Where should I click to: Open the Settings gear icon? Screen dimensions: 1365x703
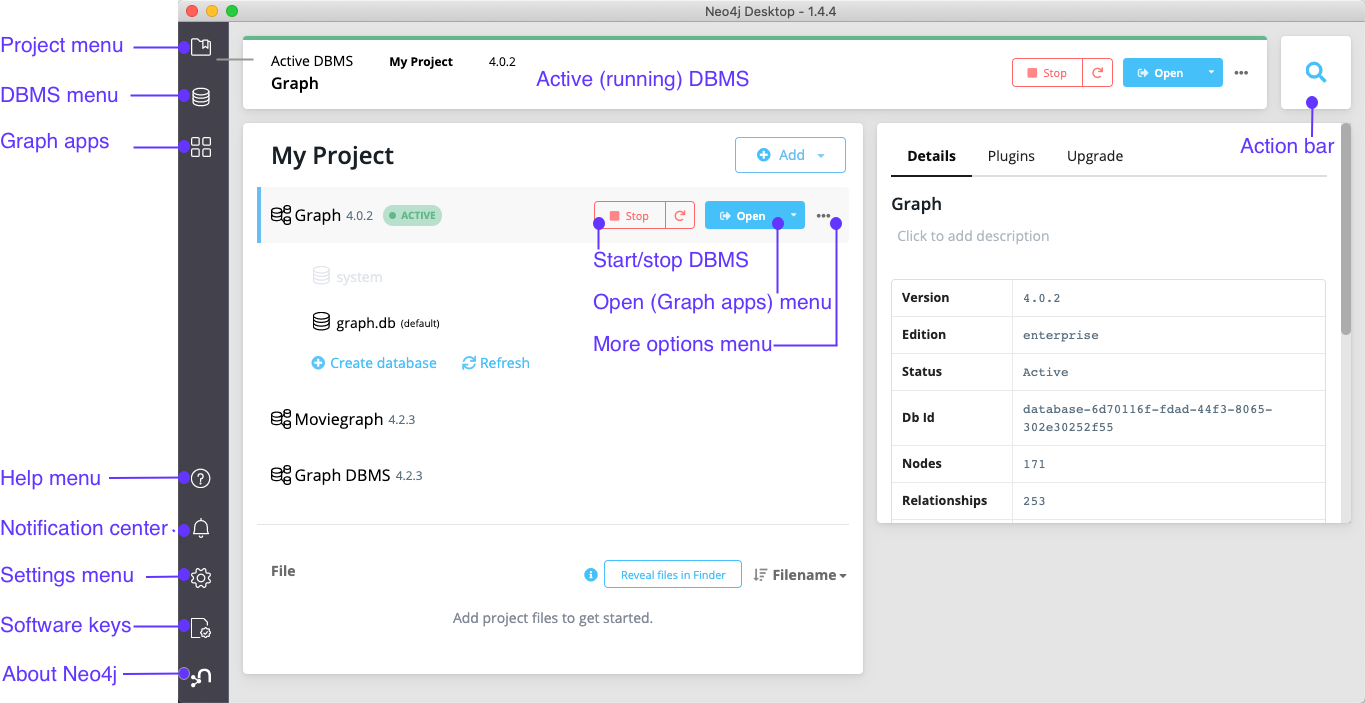pyautogui.click(x=201, y=578)
